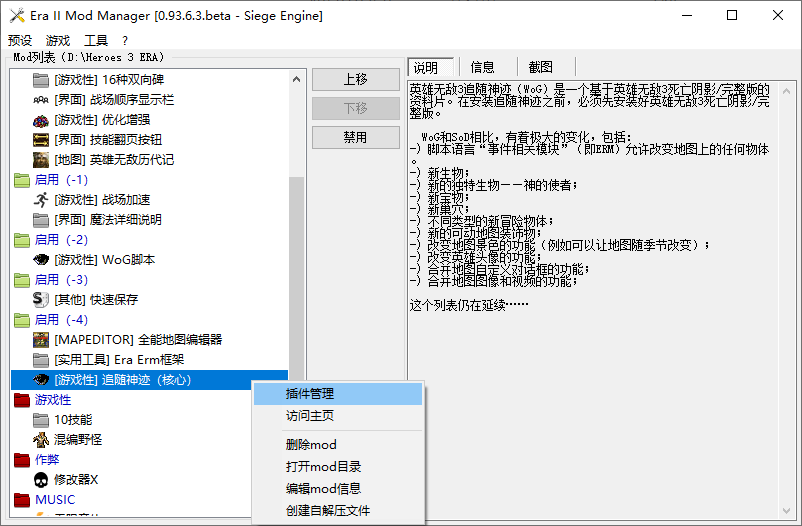Click the portrait icon beside 英雄无敌历代记
Image resolution: width=802 pixels, height=526 pixels.
41,160
